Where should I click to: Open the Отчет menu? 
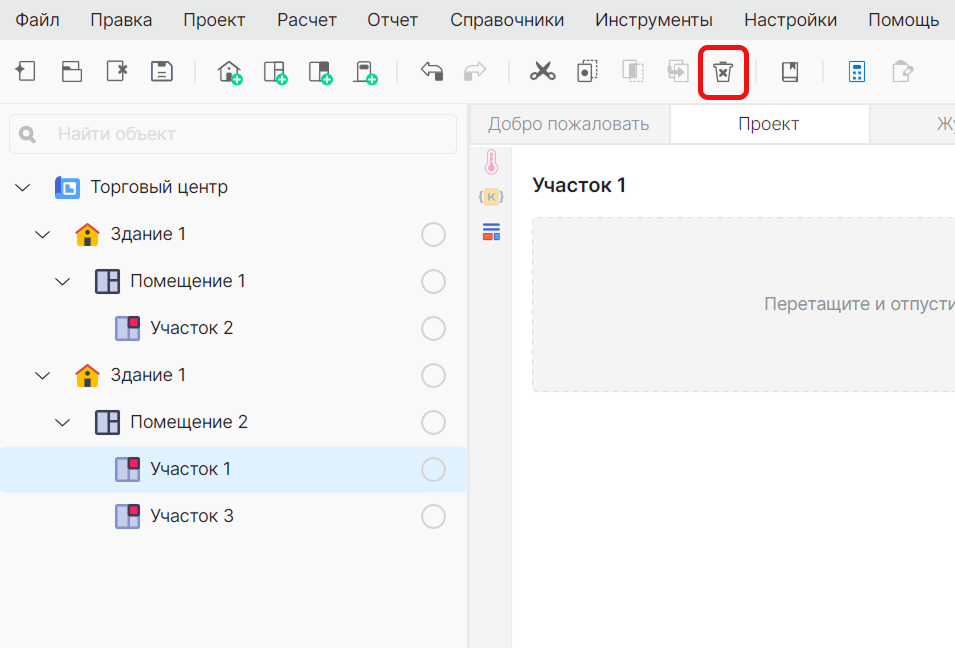tap(393, 20)
